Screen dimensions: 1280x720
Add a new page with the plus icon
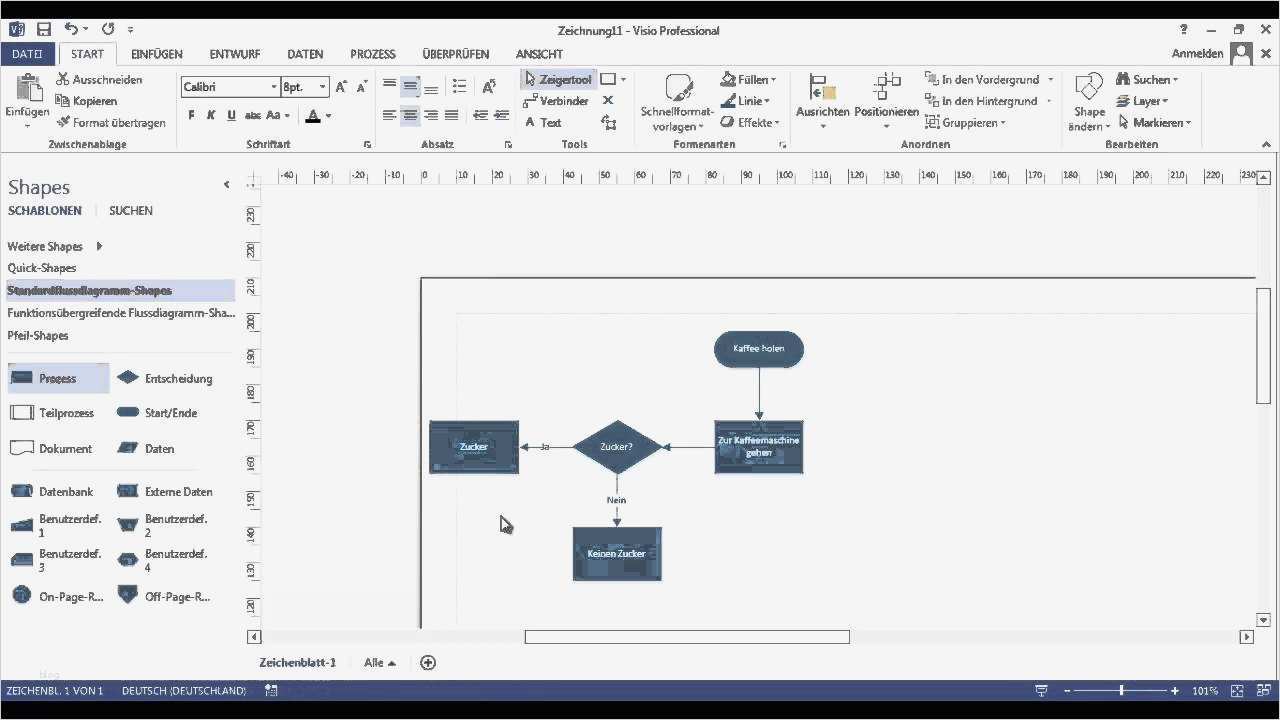pyautogui.click(x=428, y=662)
